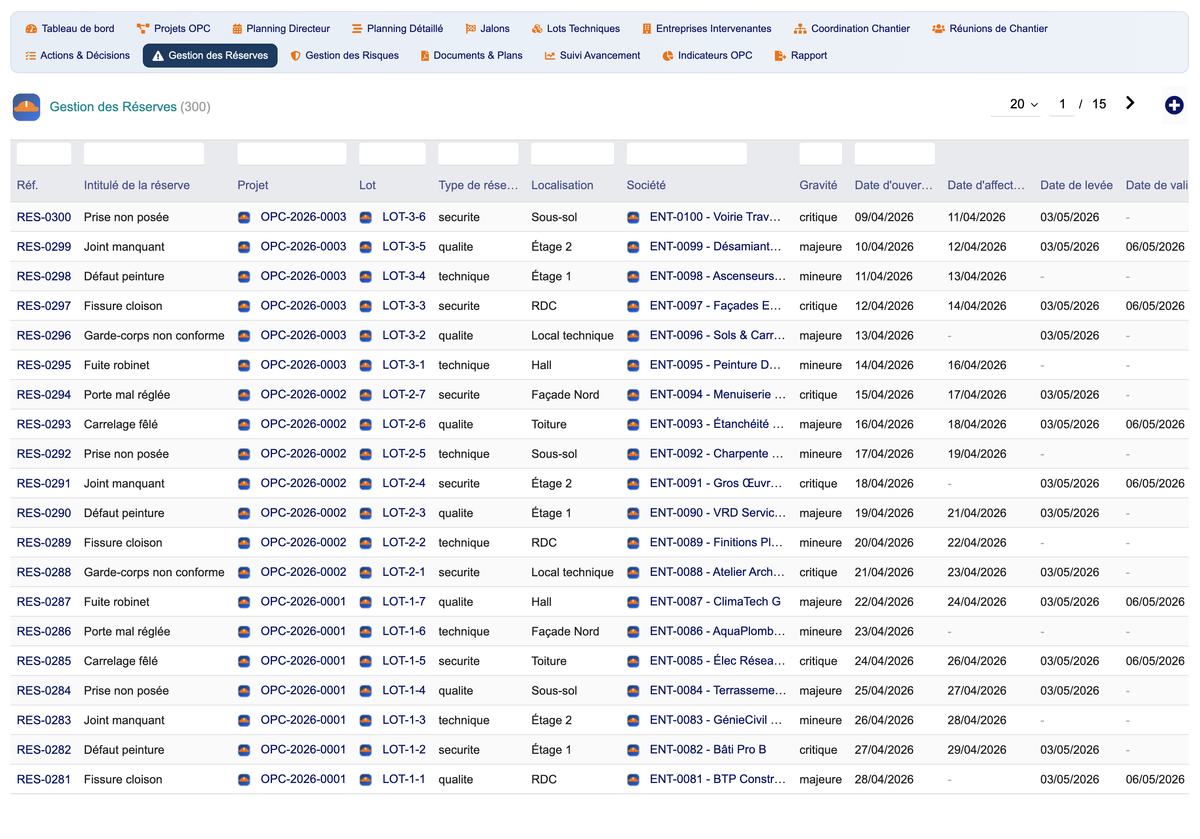
Task: Click lot icon next to LOT-2-1
Action: tap(365, 572)
